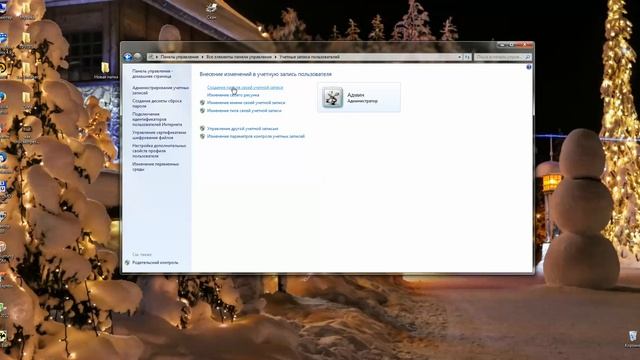Go to Панель управления breadcrumb
This screenshot has height=360, width=640.
(180, 57)
